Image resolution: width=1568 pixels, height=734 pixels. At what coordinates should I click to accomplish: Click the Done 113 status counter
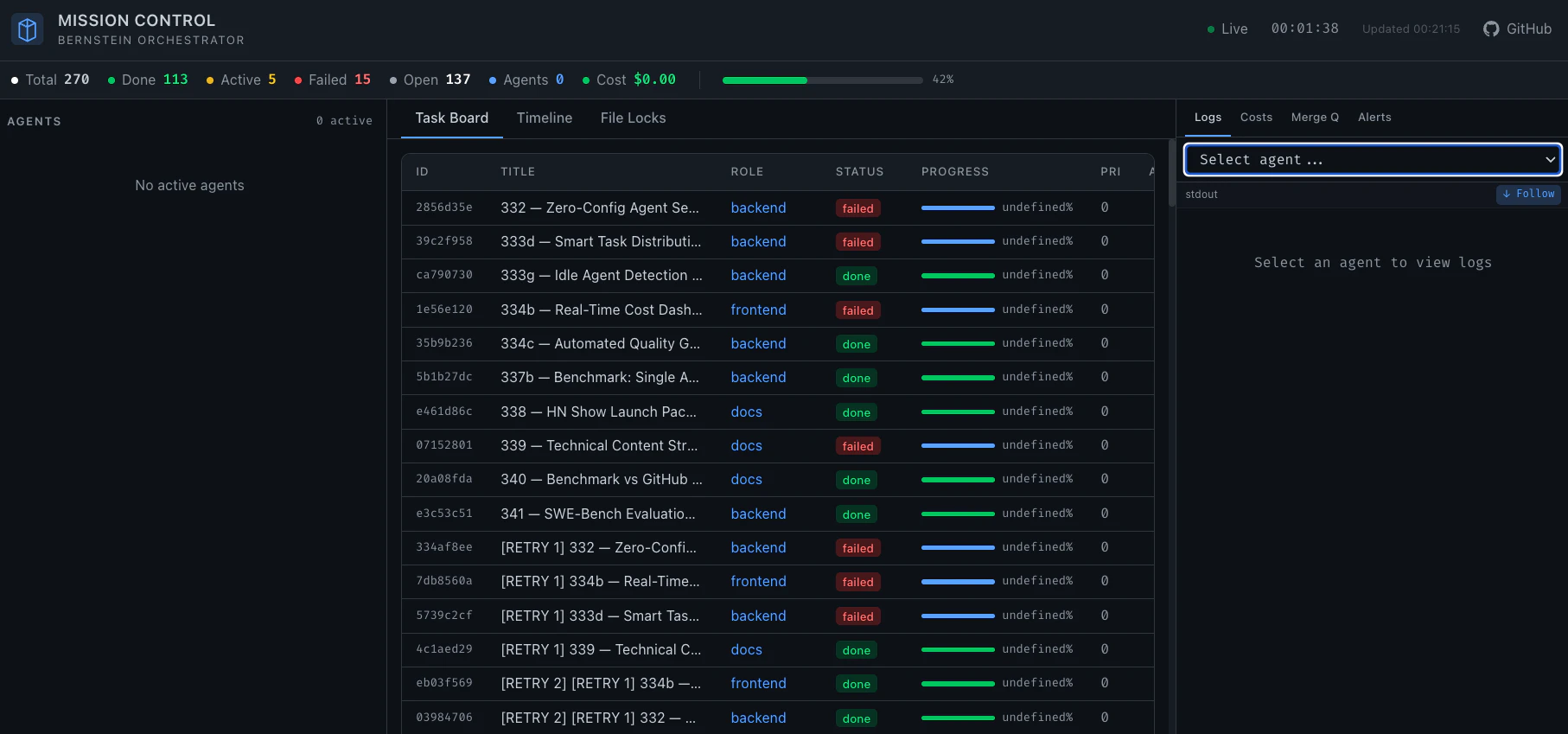[x=148, y=80]
